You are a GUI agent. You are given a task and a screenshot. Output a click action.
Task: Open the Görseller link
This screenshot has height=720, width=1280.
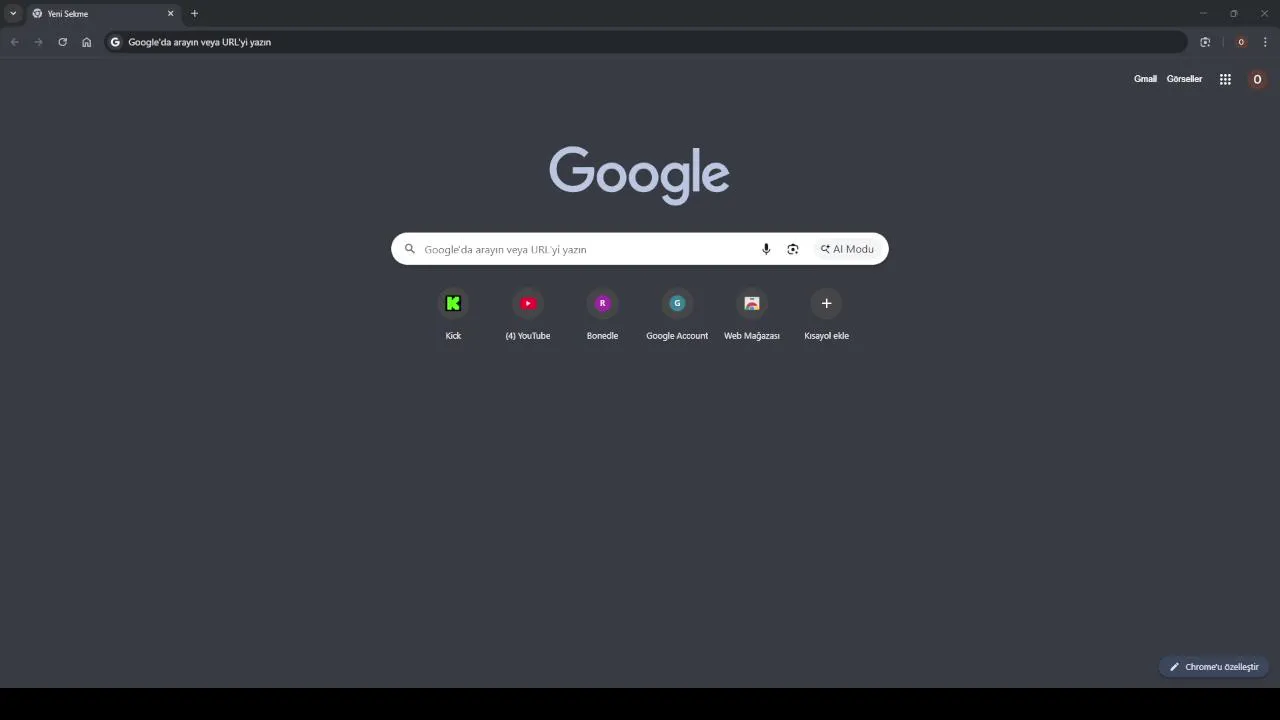pyautogui.click(x=1184, y=79)
